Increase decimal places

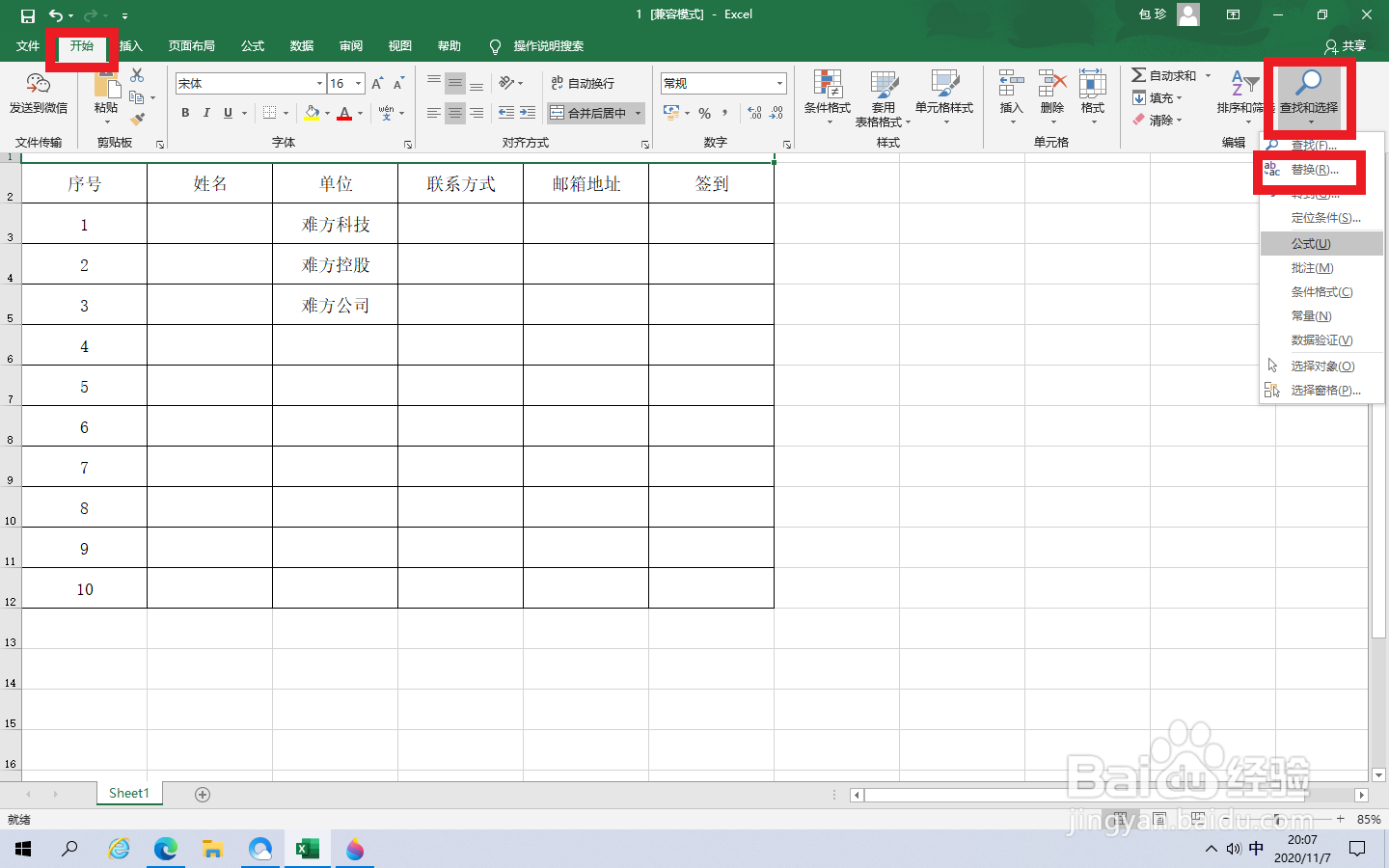click(754, 113)
